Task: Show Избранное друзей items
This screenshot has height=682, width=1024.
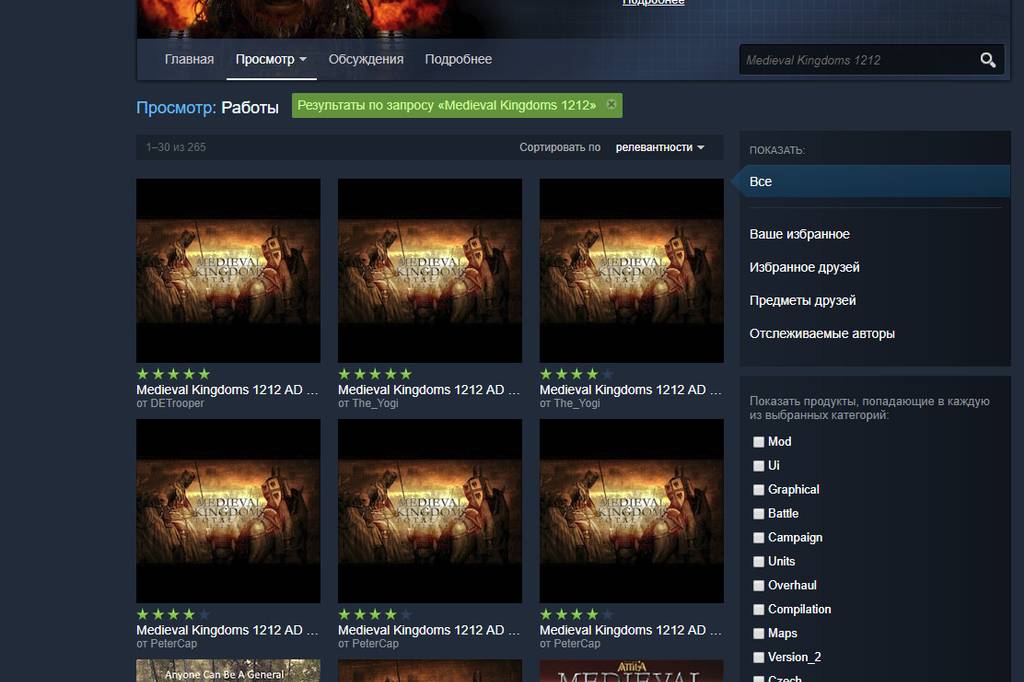Action: [805, 267]
